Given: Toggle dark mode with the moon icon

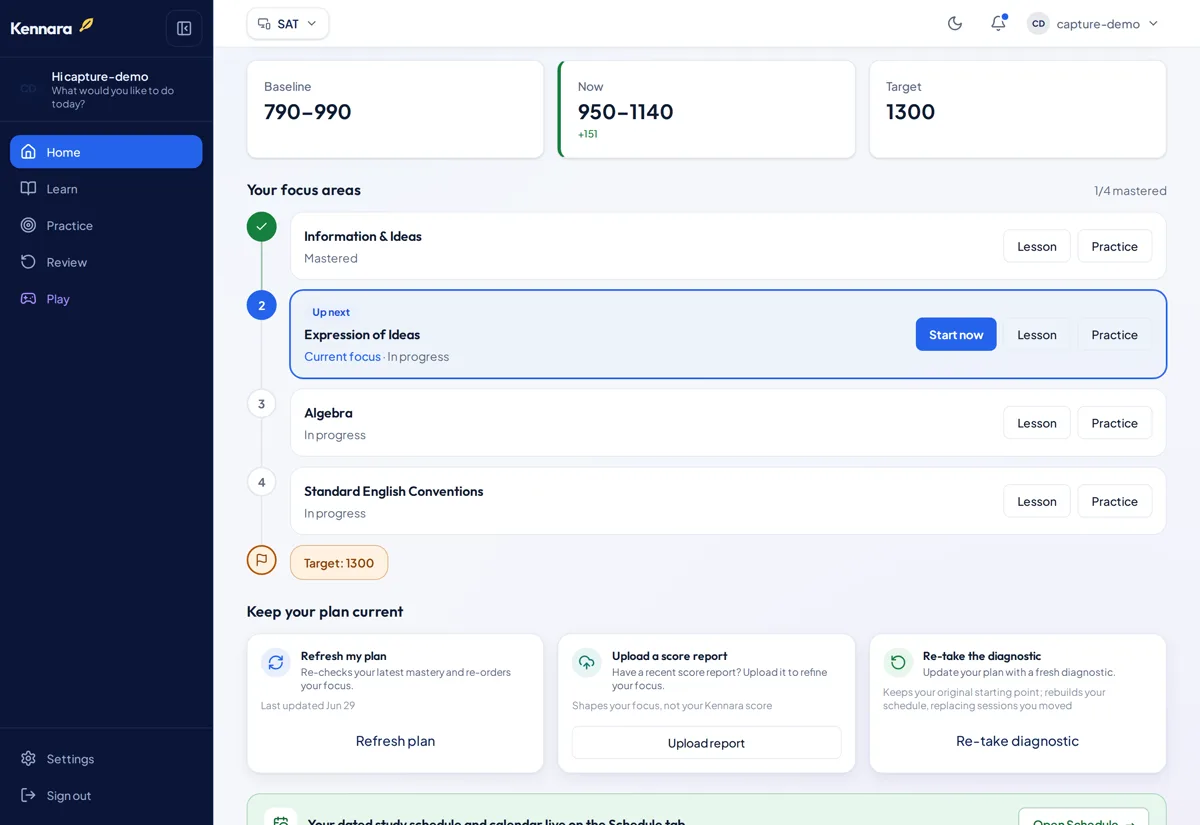Looking at the screenshot, I should click(x=955, y=23).
